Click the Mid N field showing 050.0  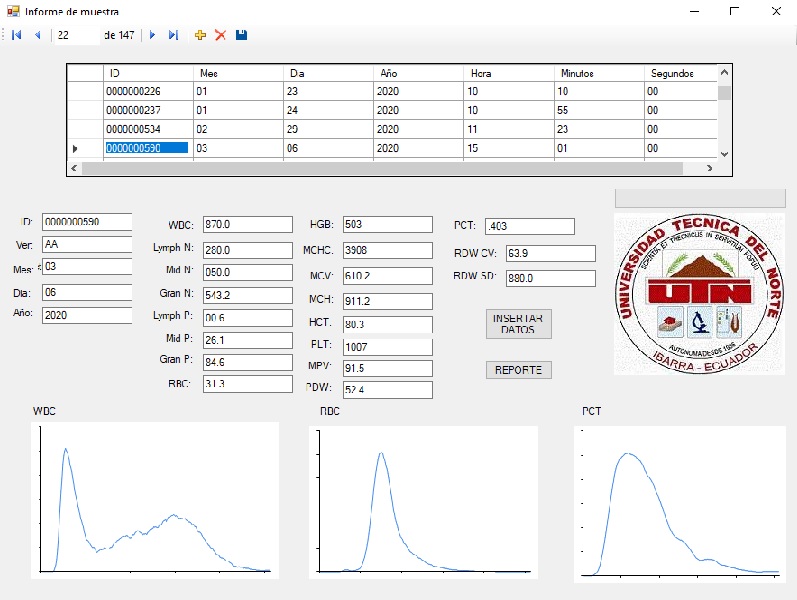248,272
